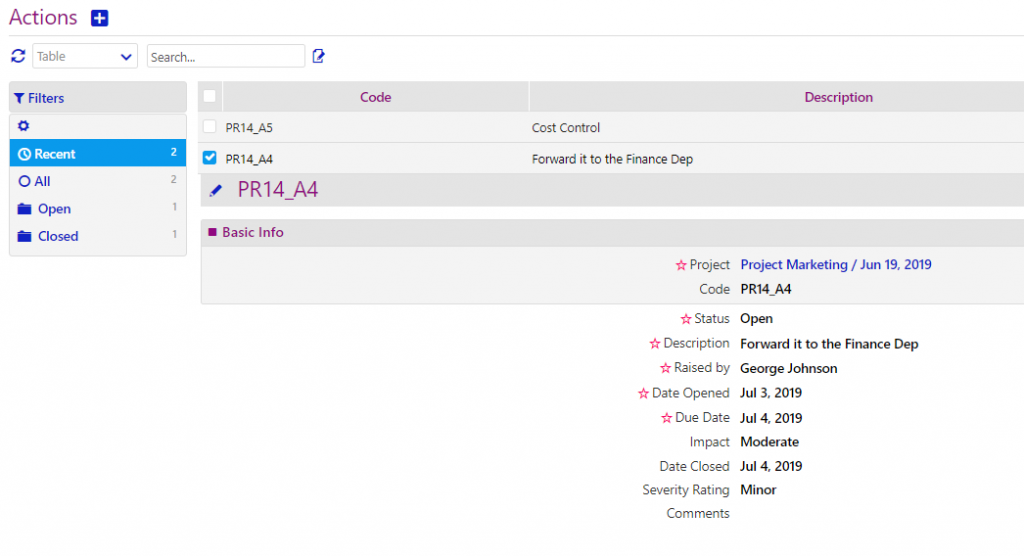Click the gear icon in Filters panel
This screenshot has width=1024, height=557.
tap(24, 127)
